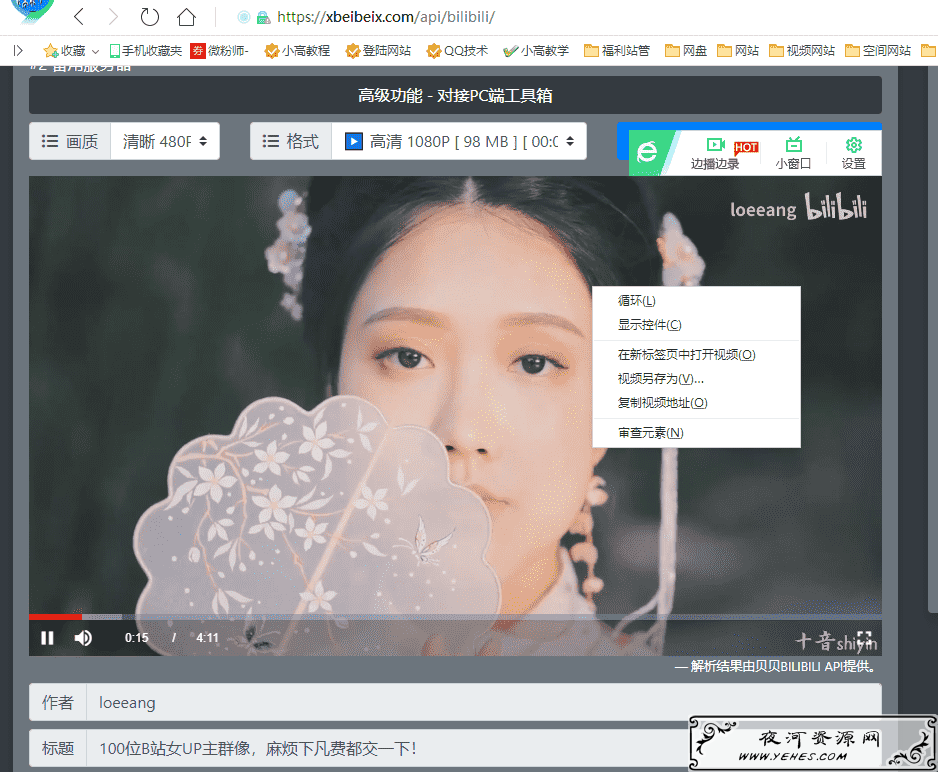Viewport: 938px width, 772px height.
Task: Click the green browser e logo icon
Action: [647, 152]
